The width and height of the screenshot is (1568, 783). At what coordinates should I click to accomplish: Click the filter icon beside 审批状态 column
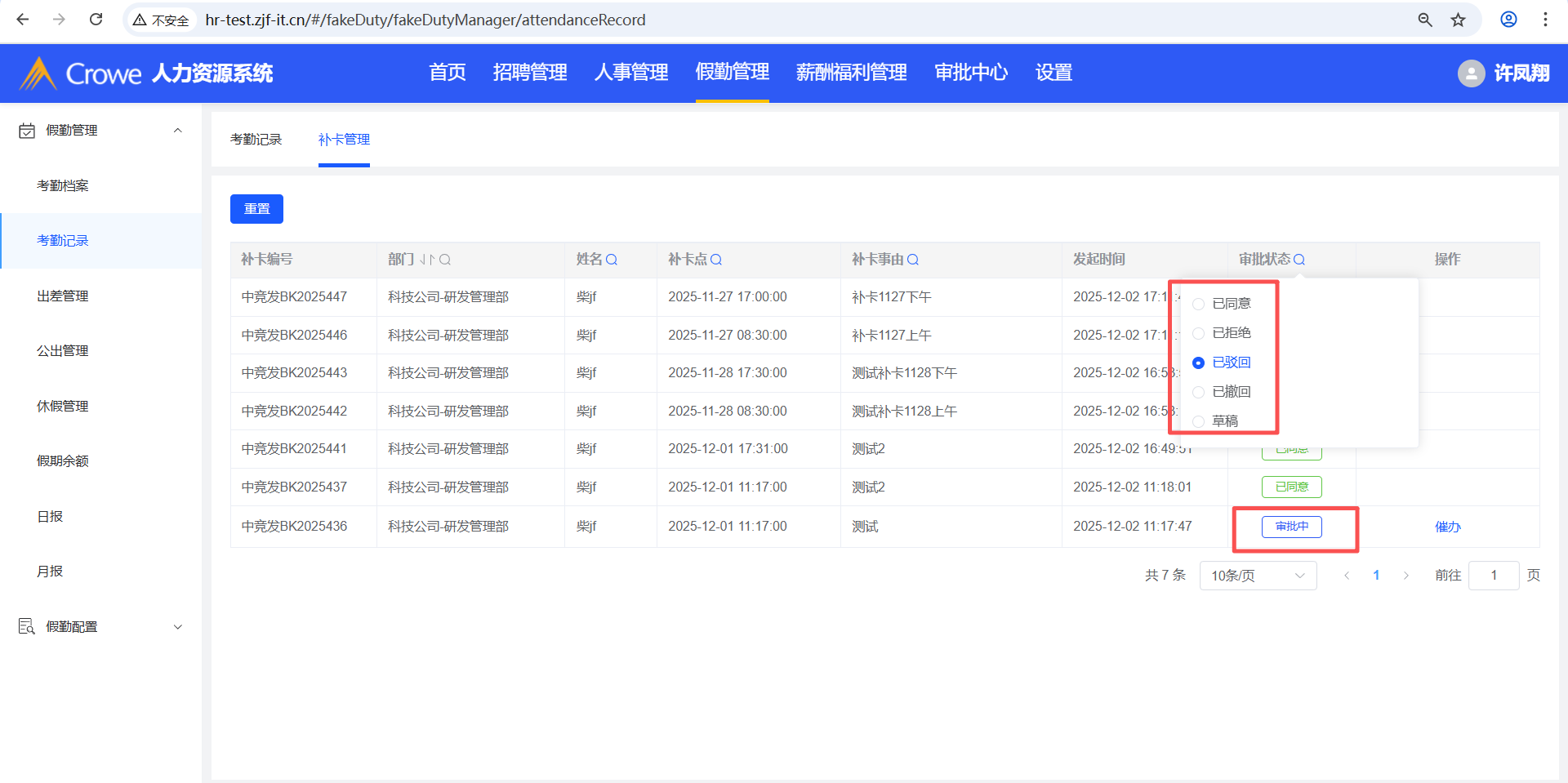coord(1299,260)
